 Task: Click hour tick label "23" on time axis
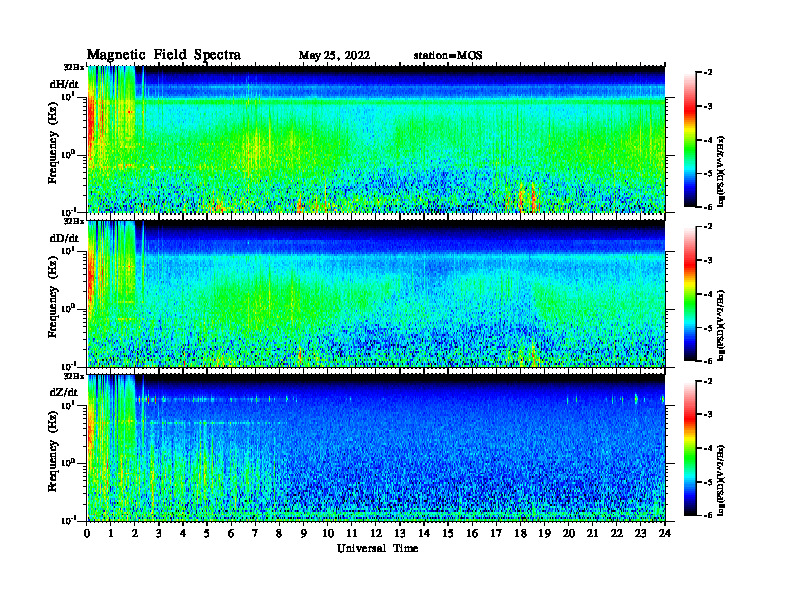[640, 533]
